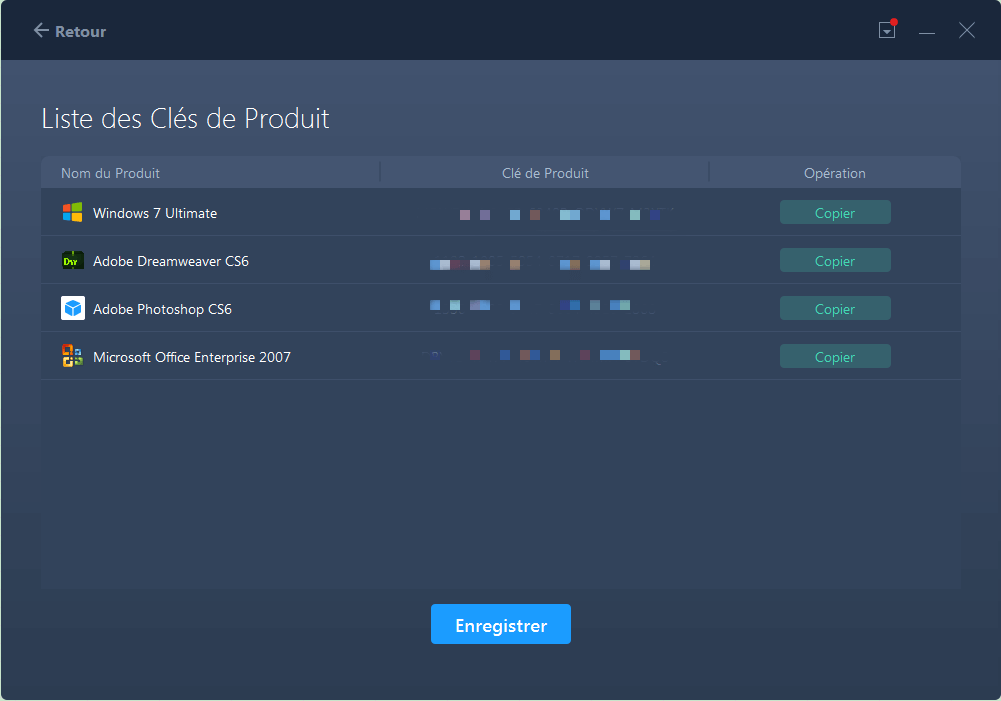Image resolution: width=1001 pixels, height=701 pixels.
Task: Select the 'Windows 7 Ultimate' product name
Action: pyautogui.click(x=155, y=213)
